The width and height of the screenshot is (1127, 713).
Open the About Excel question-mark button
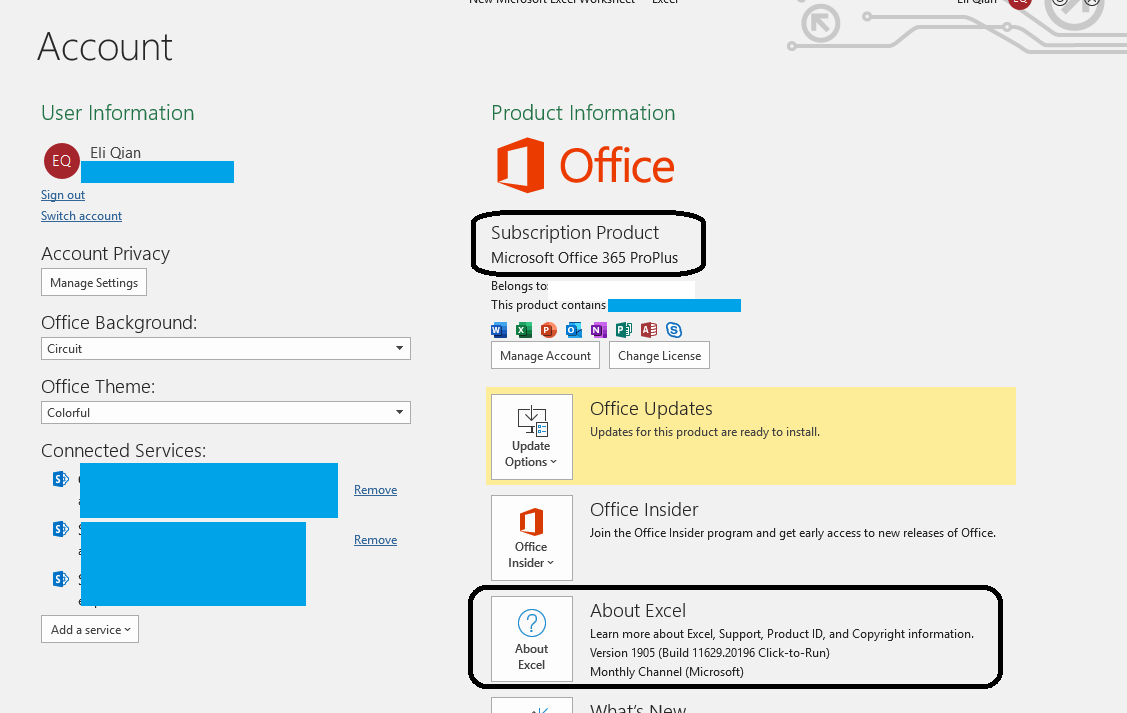pos(532,639)
